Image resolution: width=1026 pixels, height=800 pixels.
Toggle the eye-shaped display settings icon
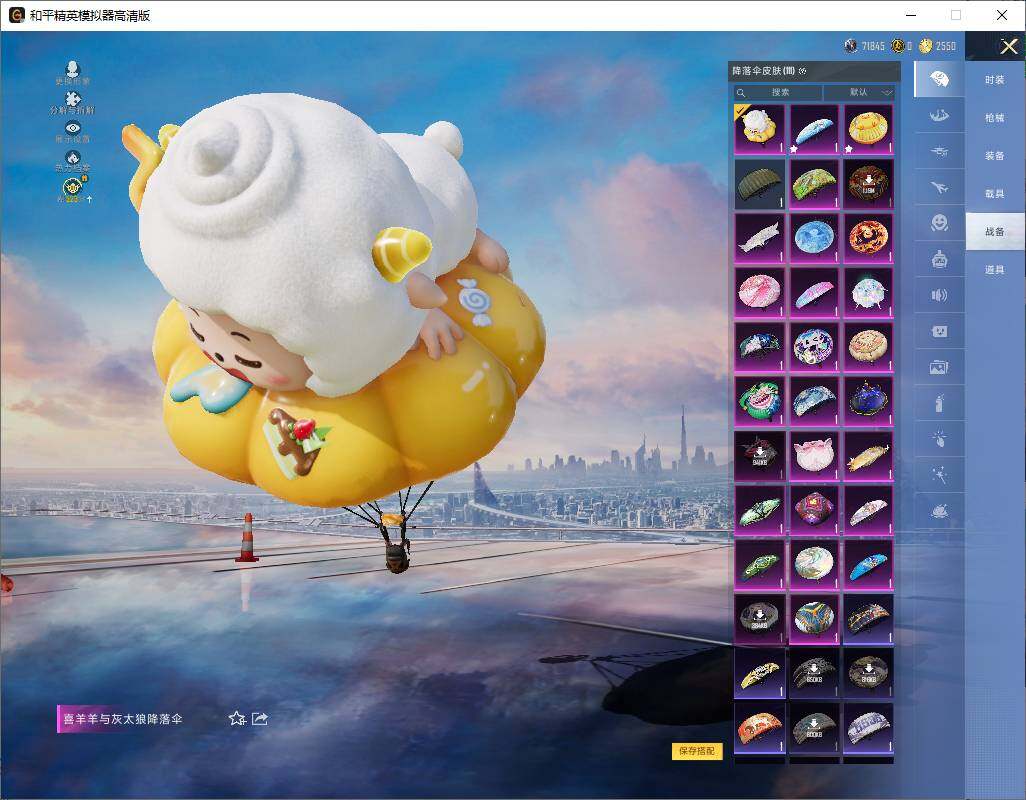(x=73, y=128)
